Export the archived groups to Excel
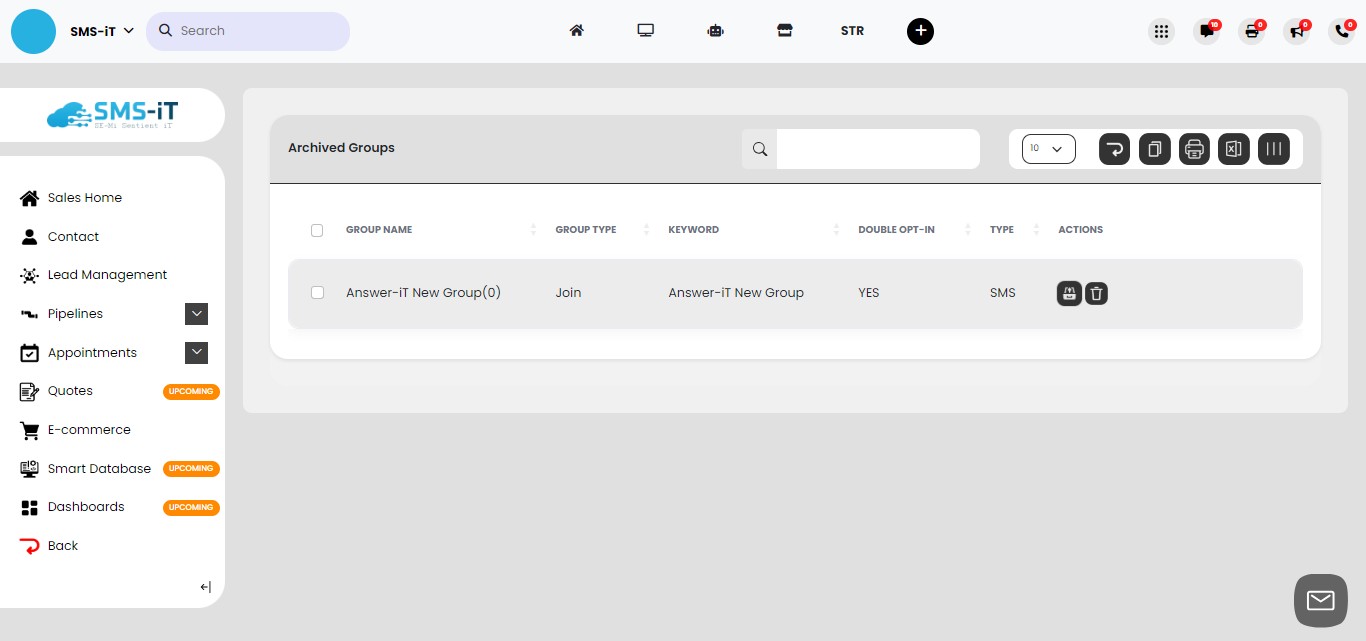 click(1233, 149)
